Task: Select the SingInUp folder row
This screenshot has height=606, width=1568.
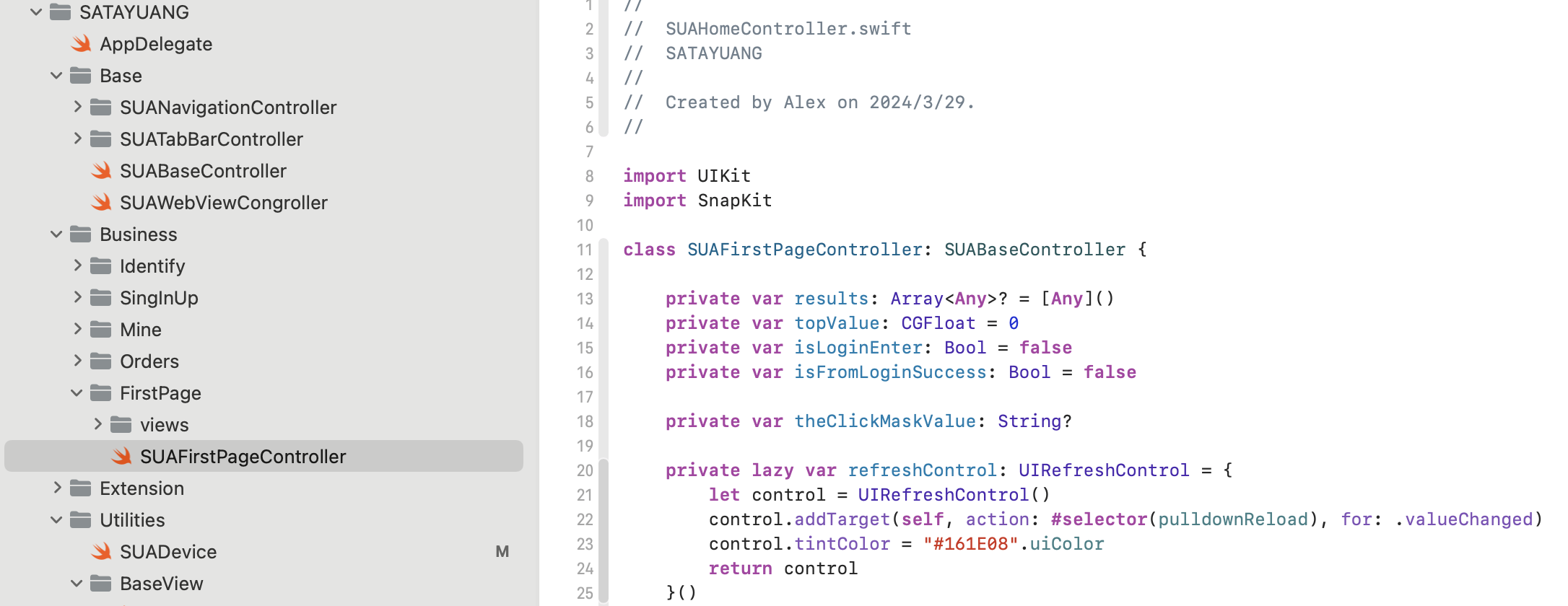Action: (159, 298)
